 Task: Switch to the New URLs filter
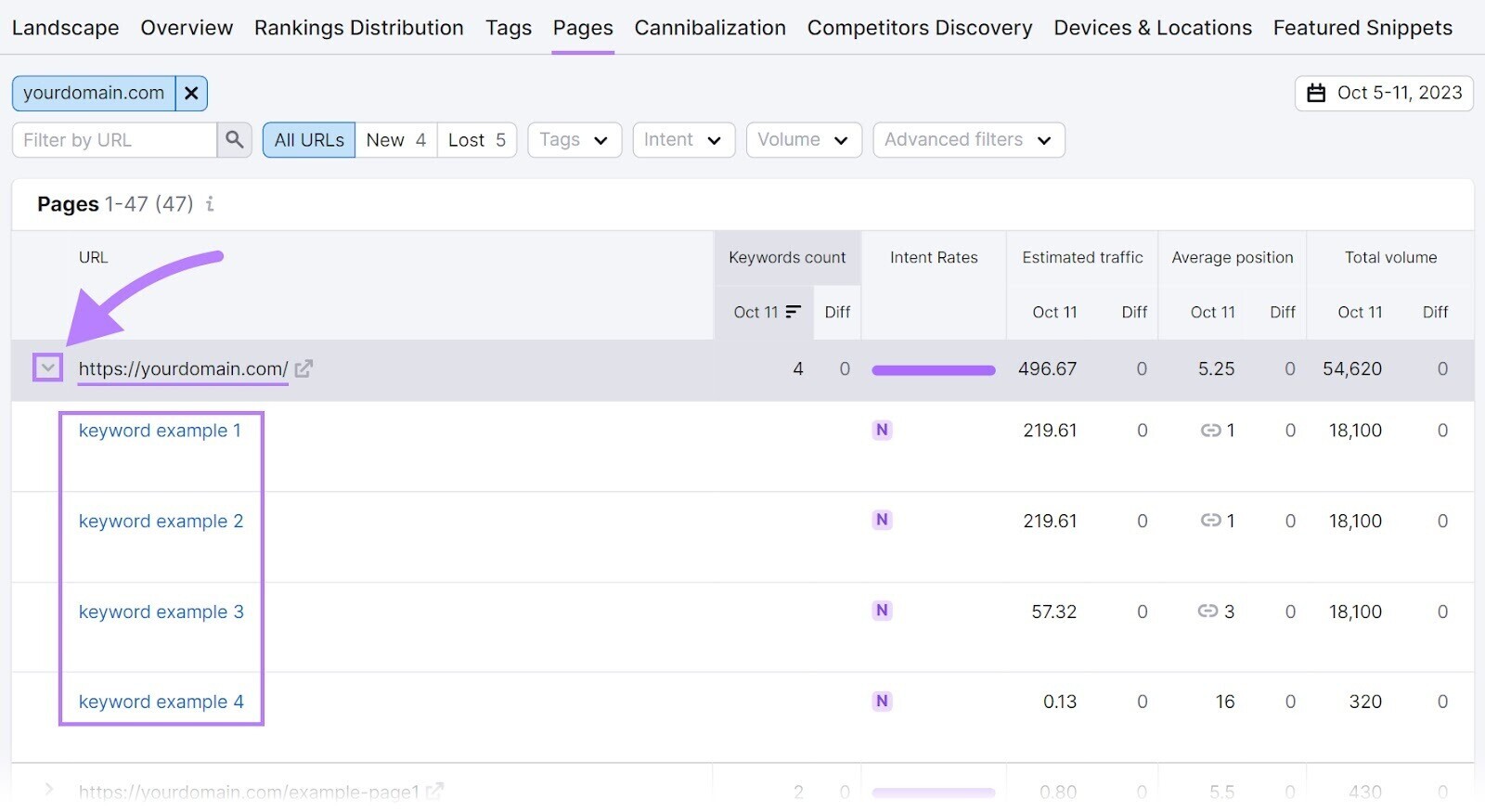pyautogui.click(x=395, y=140)
